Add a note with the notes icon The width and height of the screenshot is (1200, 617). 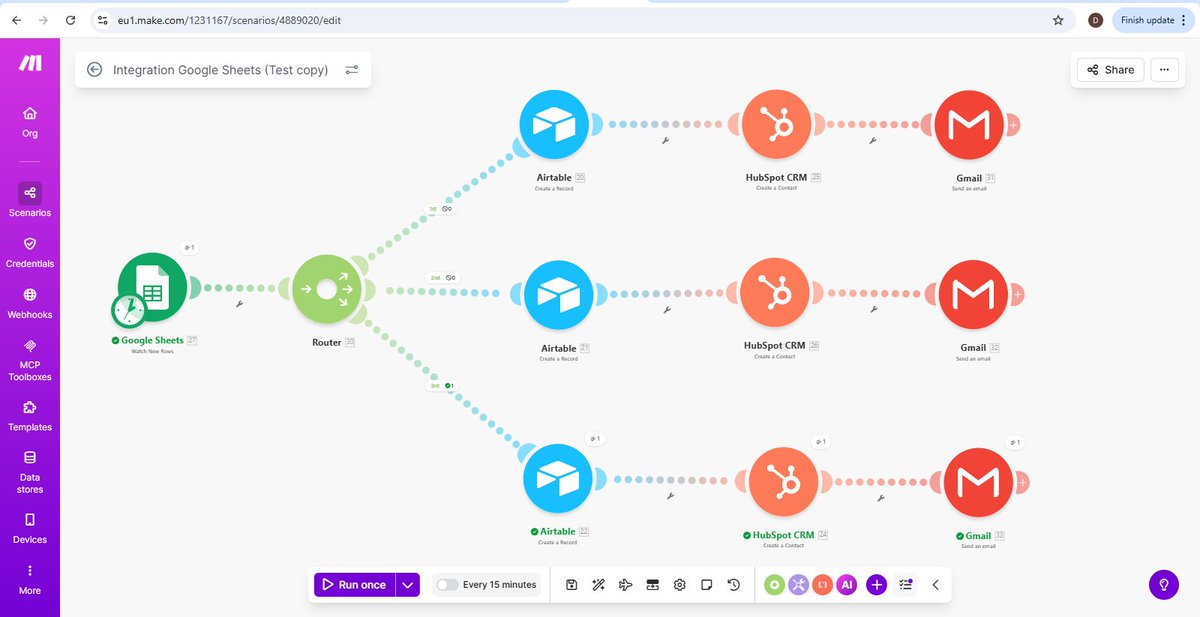[x=706, y=585]
